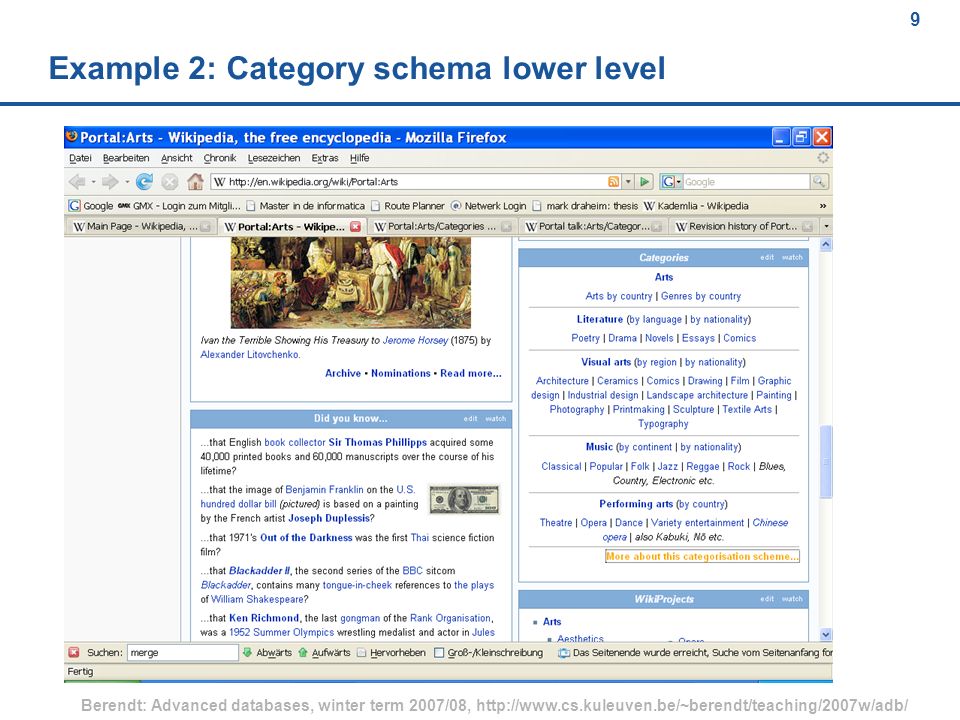Click the Architecture category link
This screenshot has width=960, height=720.
(x=562, y=381)
